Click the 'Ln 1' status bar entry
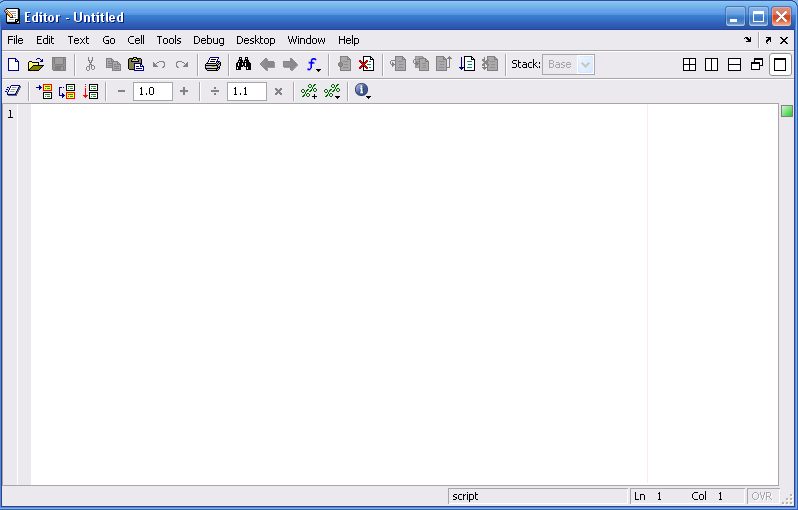Image resolution: width=798 pixels, height=510 pixels. (x=648, y=496)
